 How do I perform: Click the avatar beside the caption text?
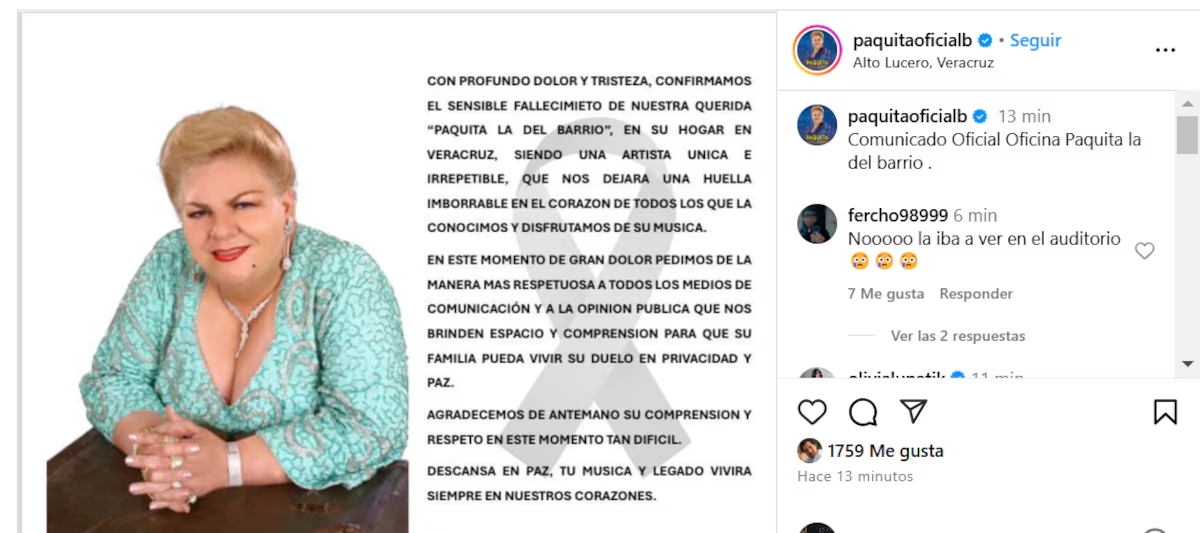coord(817,125)
